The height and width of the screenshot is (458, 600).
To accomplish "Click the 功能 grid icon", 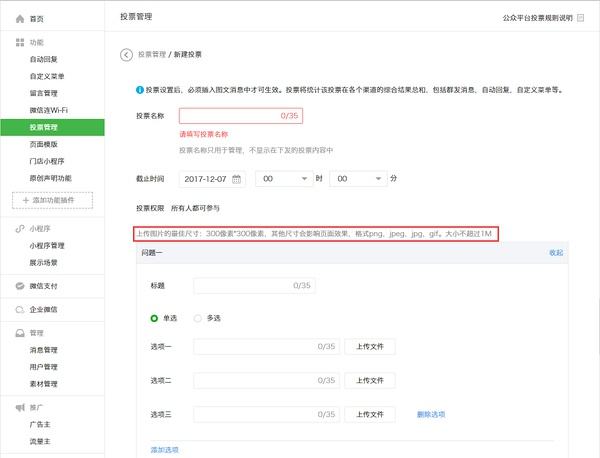I will pos(20,42).
